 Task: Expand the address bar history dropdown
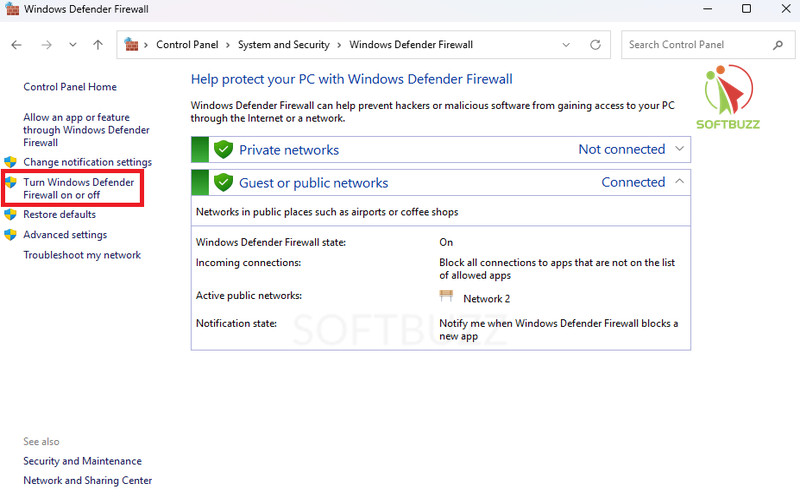(x=566, y=45)
